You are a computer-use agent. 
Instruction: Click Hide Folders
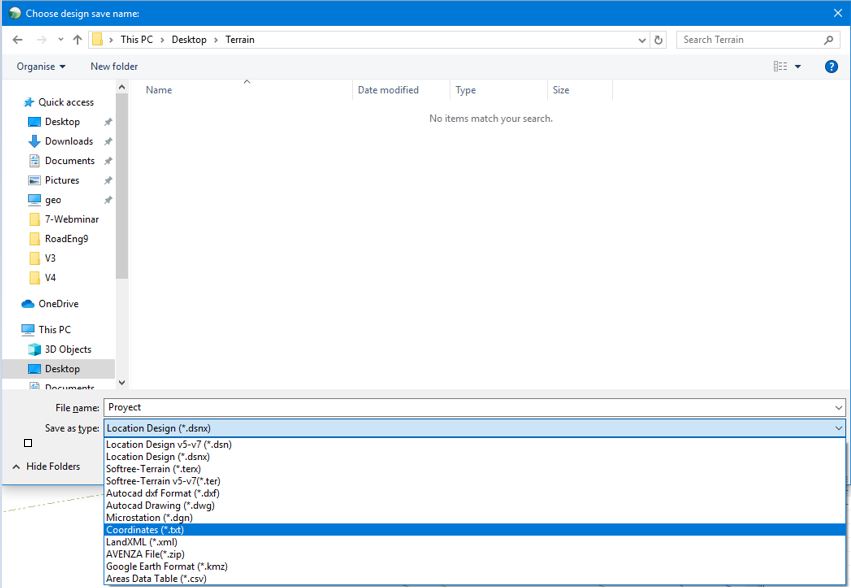[x=46, y=466]
